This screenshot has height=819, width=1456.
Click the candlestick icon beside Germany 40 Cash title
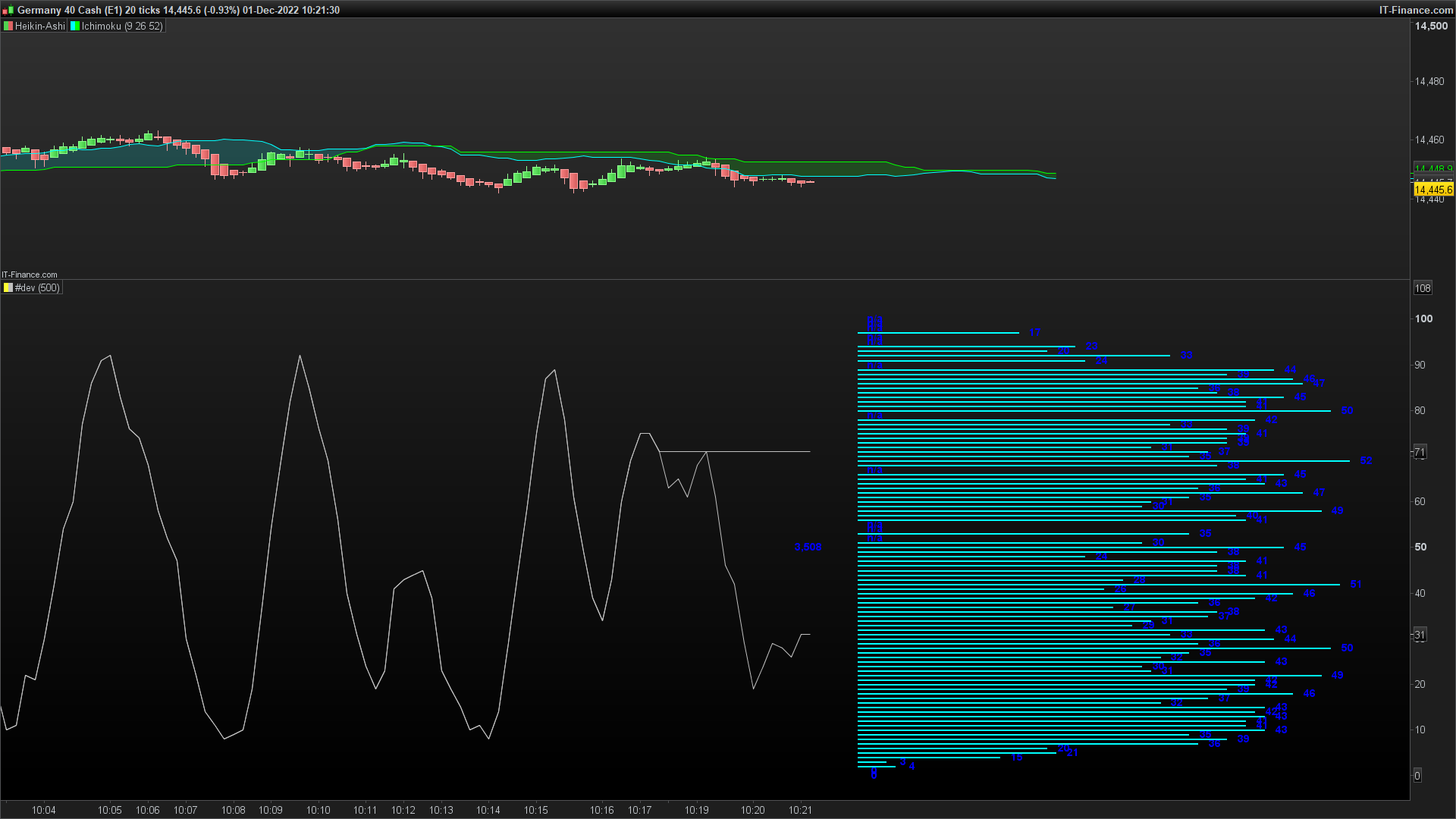[8, 10]
